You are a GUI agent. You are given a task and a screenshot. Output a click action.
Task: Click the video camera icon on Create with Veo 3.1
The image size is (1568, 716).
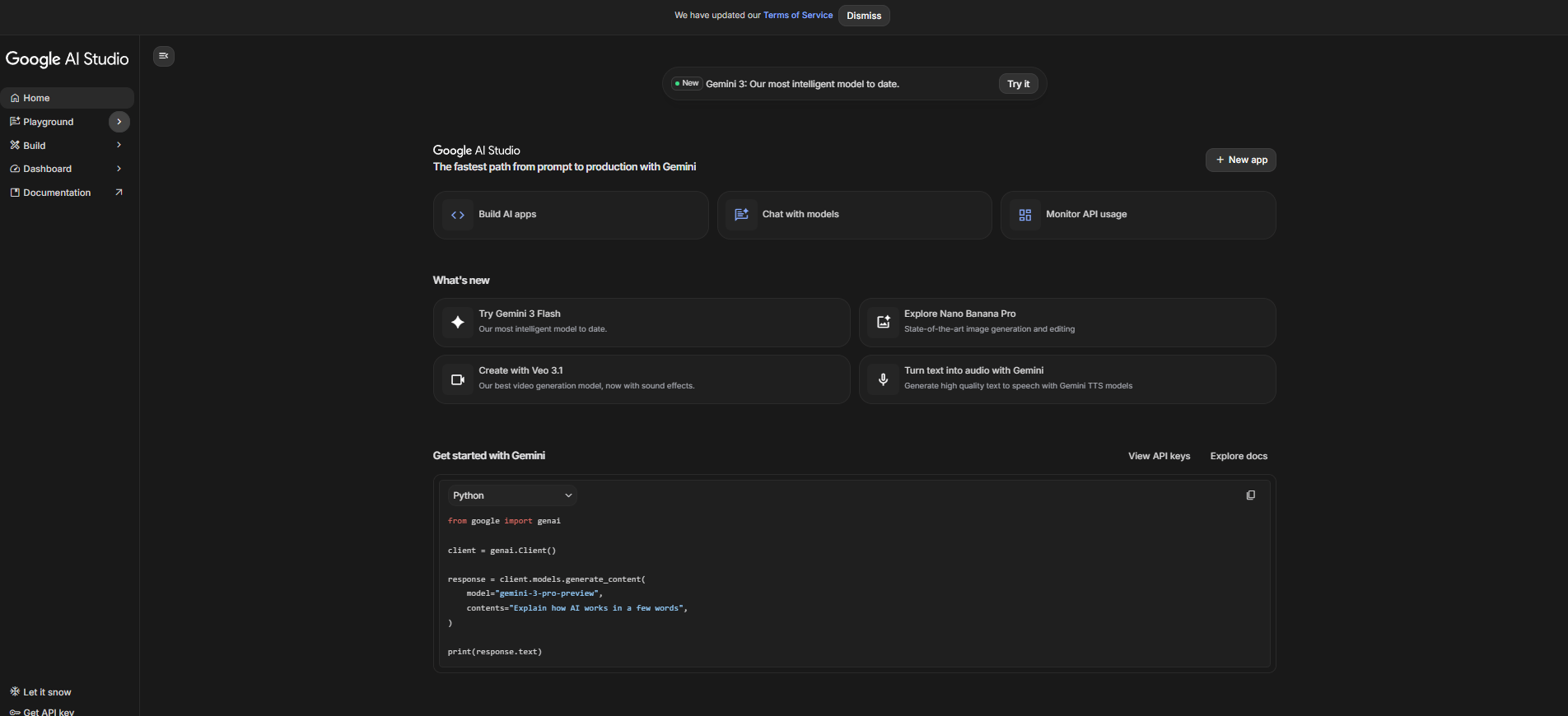coord(458,379)
